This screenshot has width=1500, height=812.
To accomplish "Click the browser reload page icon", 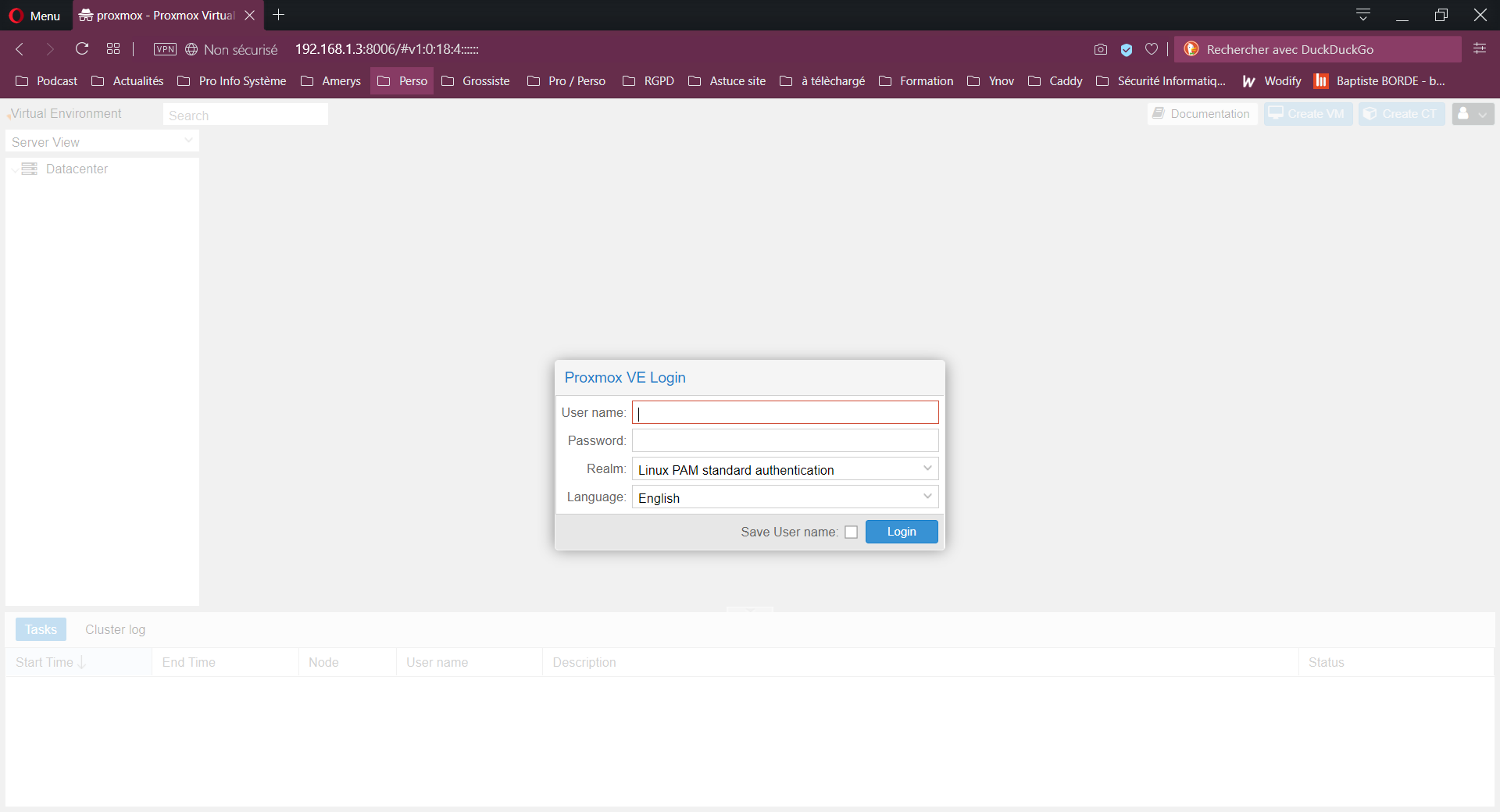I will (x=82, y=49).
